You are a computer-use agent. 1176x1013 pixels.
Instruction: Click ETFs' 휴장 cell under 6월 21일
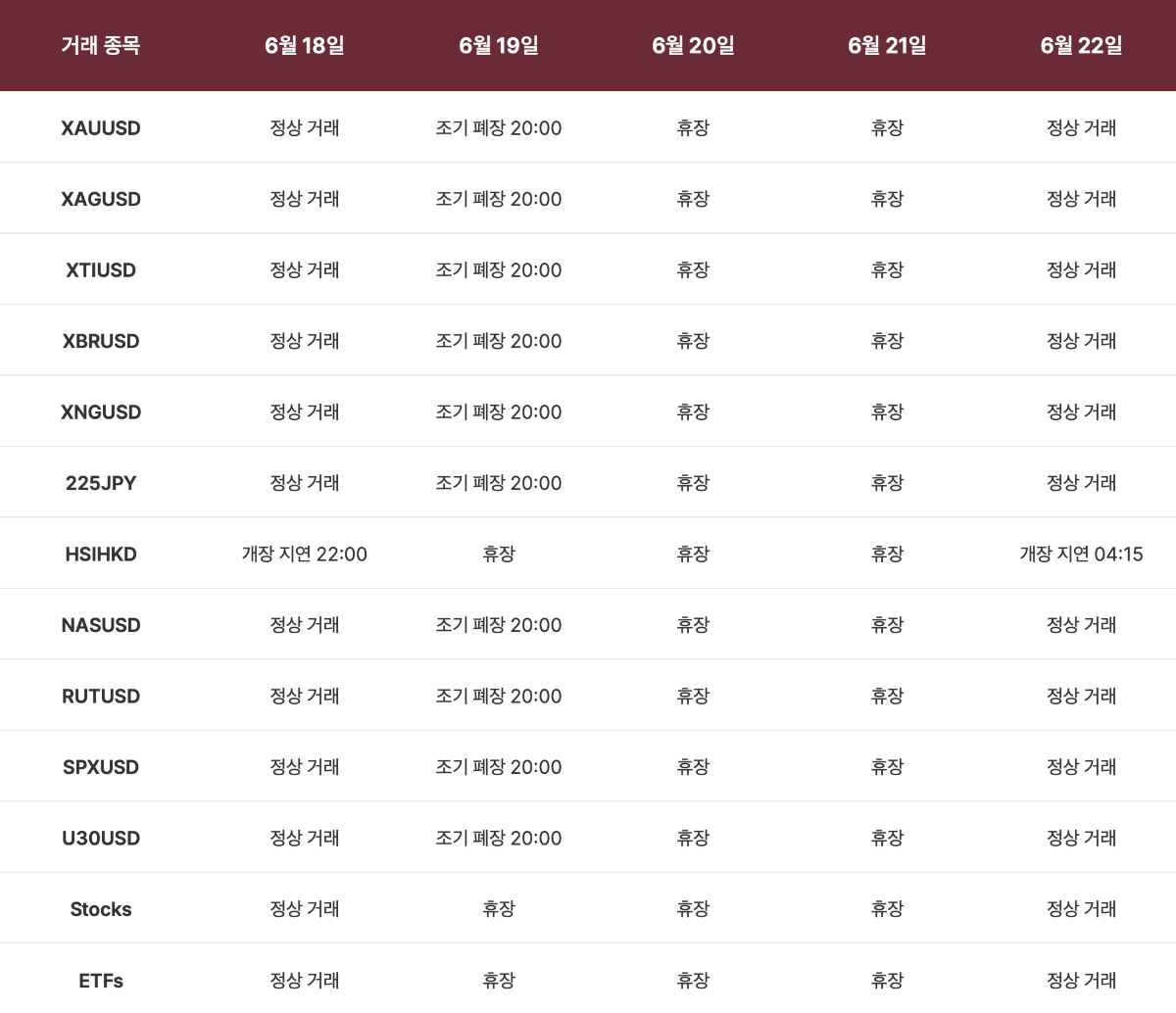point(887,981)
